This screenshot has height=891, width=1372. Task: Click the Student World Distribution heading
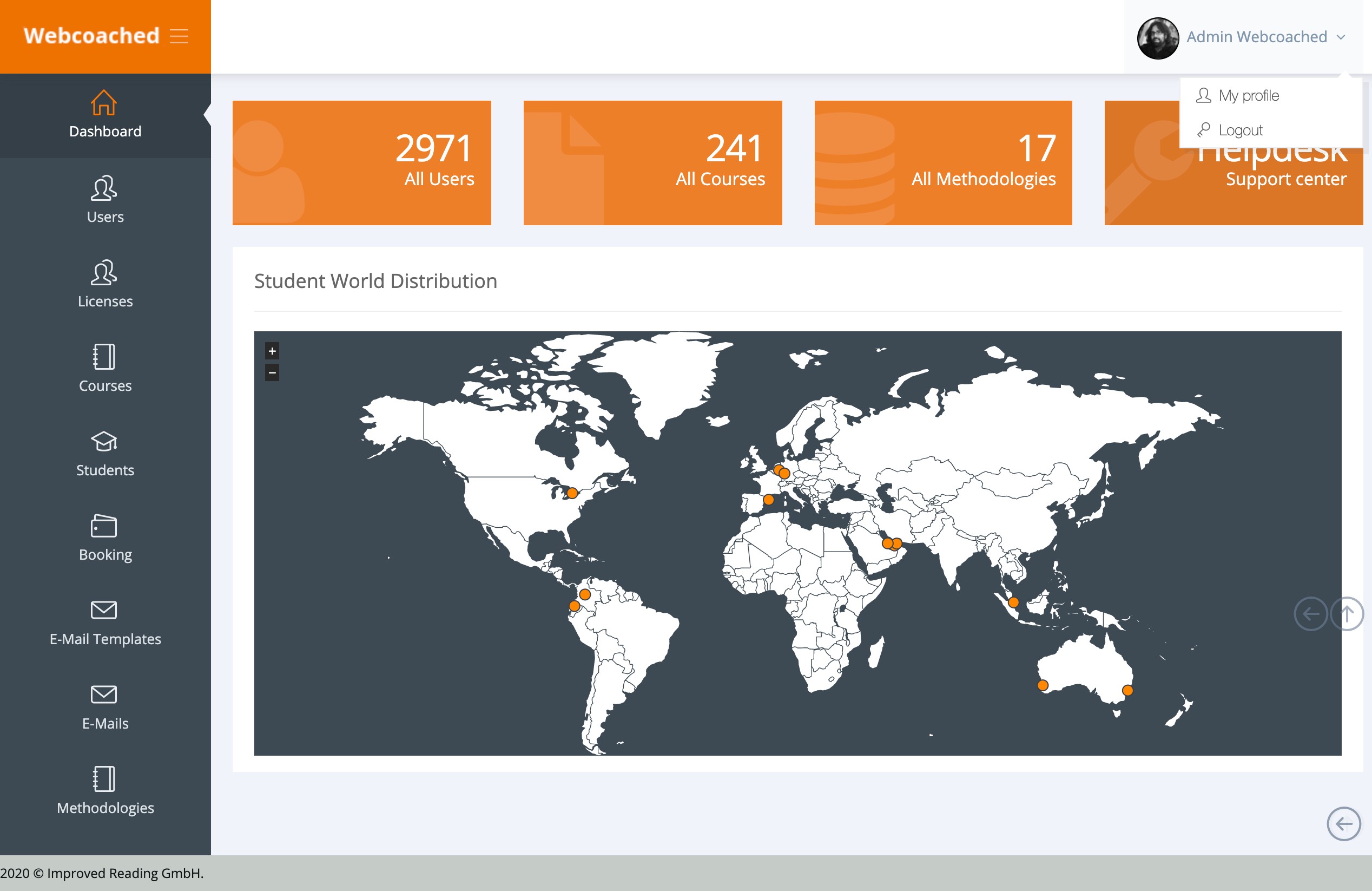pyautogui.click(x=376, y=281)
